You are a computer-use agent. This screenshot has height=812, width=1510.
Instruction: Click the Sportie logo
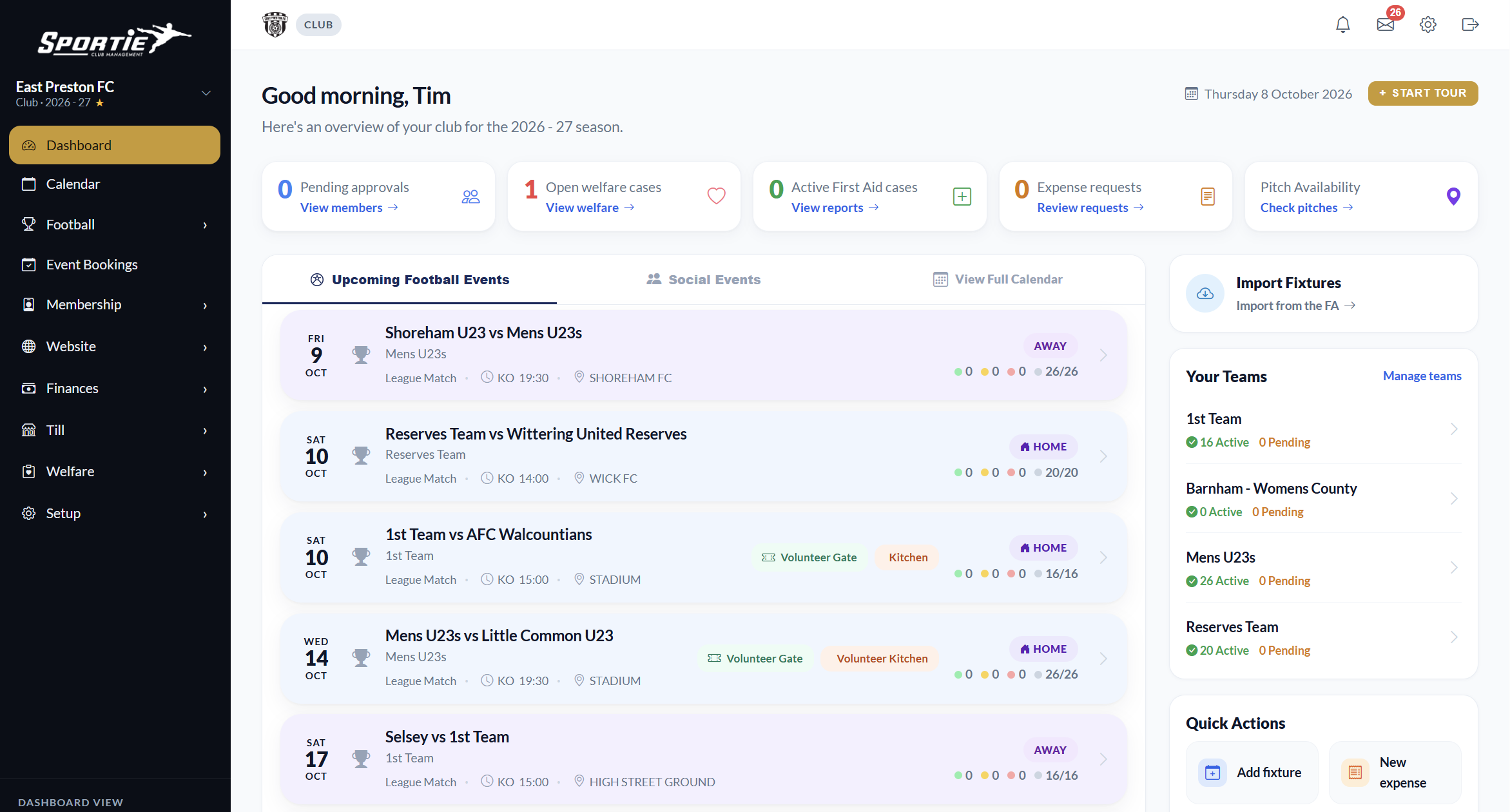point(115,40)
